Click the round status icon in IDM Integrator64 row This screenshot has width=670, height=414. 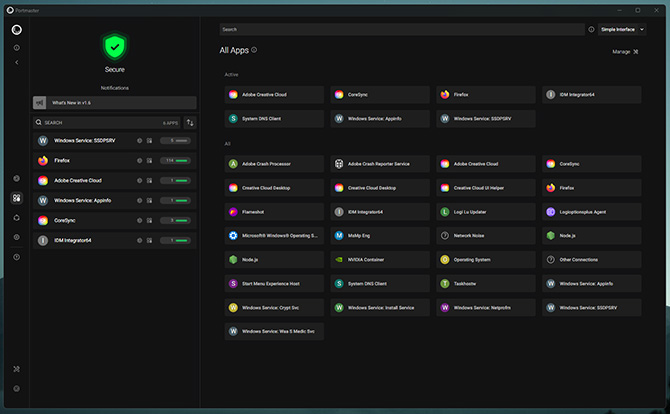pos(139,240)
